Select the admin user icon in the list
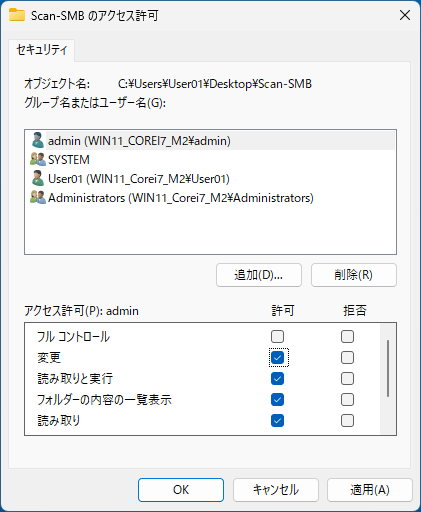The height and width of the screenshot is (512, 421). coord(38,141)
